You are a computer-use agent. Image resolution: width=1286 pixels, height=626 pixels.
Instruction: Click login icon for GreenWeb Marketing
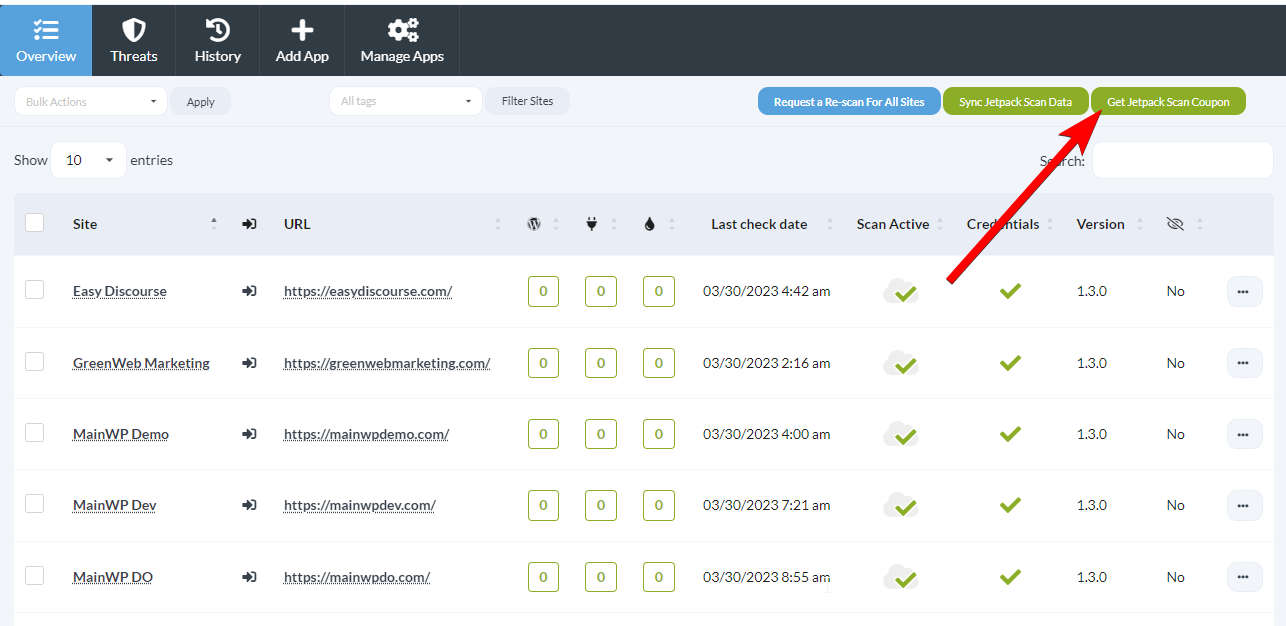click(x=249, y=363)
